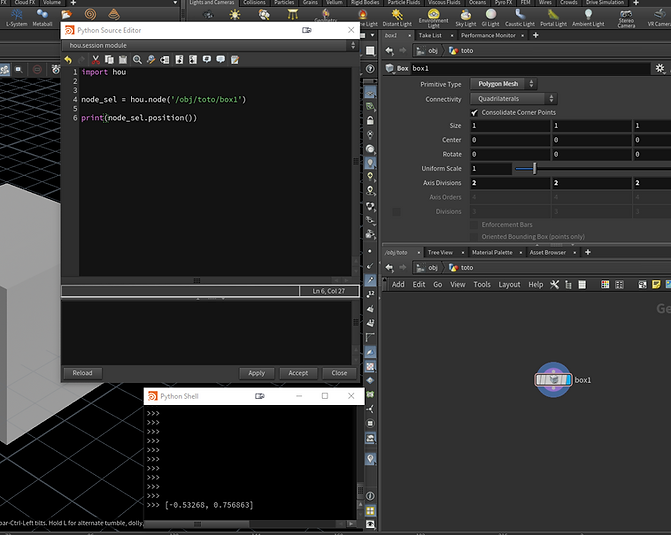The image size is (671, 535).
Task: Add a Sky Light from the shelf
Action: pyautogui.click(x=466, y=18)
